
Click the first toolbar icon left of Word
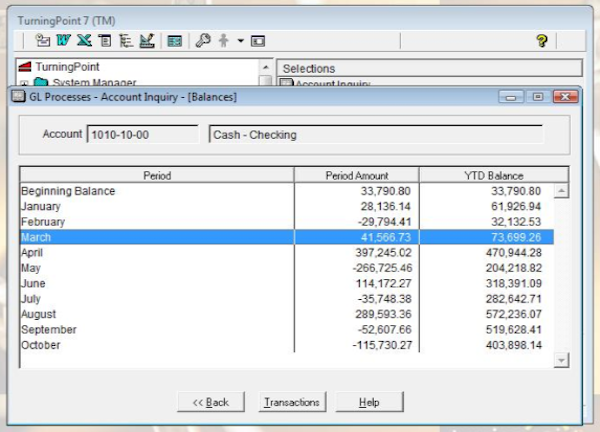pos(42,41)
